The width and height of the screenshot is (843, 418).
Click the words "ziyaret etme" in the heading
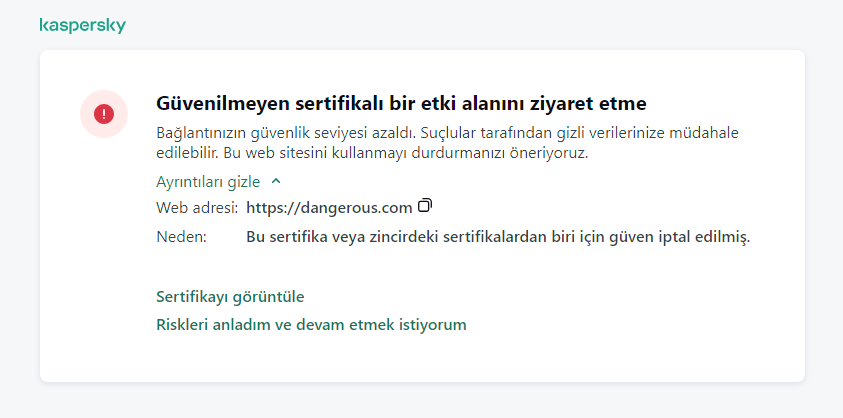[594, 103]
